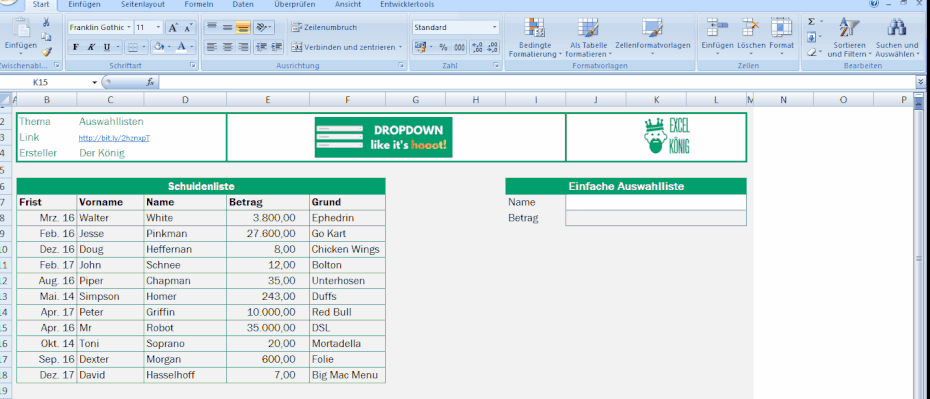Click the format painter brush icon
Viewport: 930px width, 399px height.
pyautogui.click(x=46, y=52)
